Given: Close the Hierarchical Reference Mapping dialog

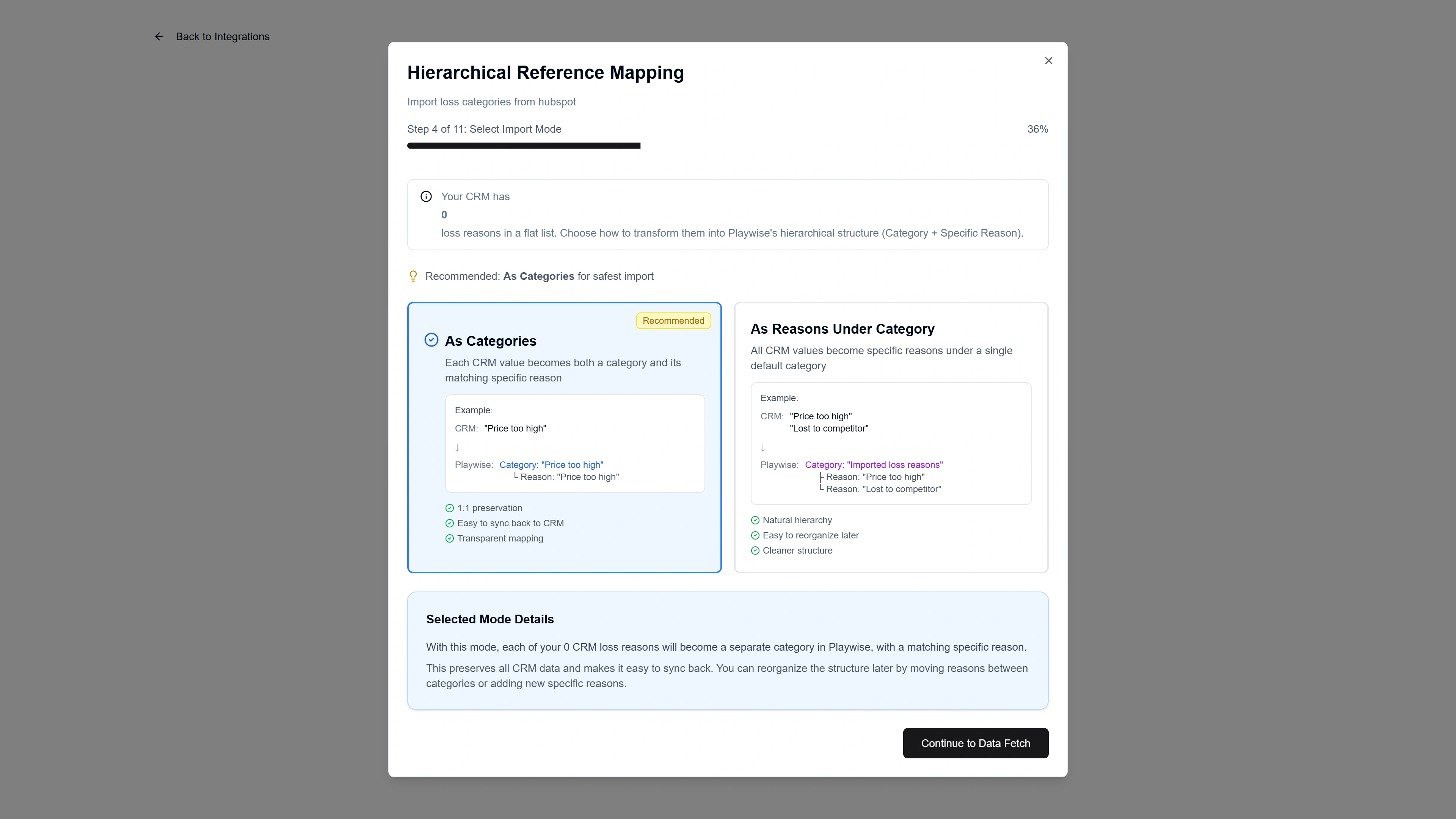Looking at the screenshot, I should pyautogui.click(x=1048, y=61).
